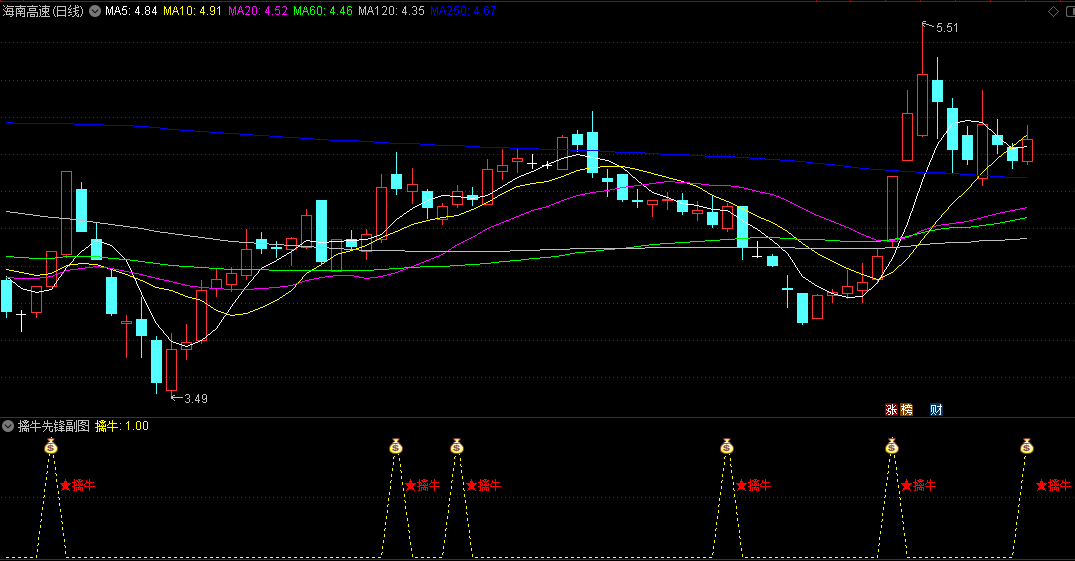
Task: Click the leftmost money bag signal icon
Action: click(51, 446)
